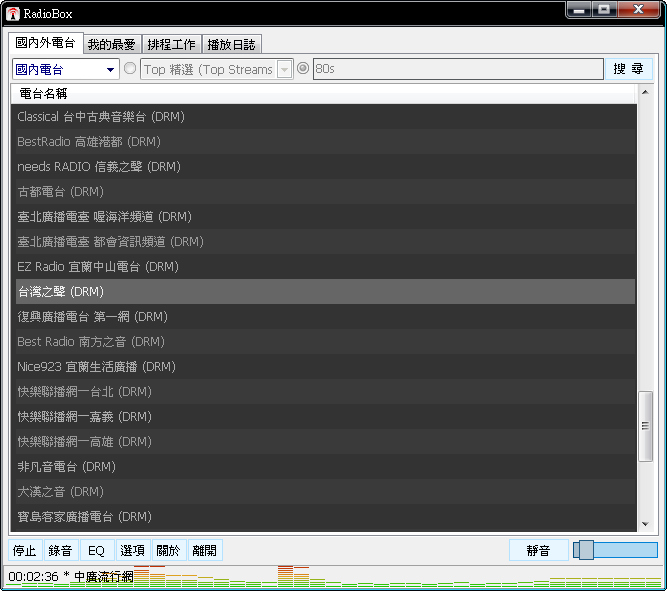667x591 pixels.
Task: Select 臺北廣播電臺 喔海洋頻道 (DRM)
Action: pyautogui.click(x=325, y=217)
